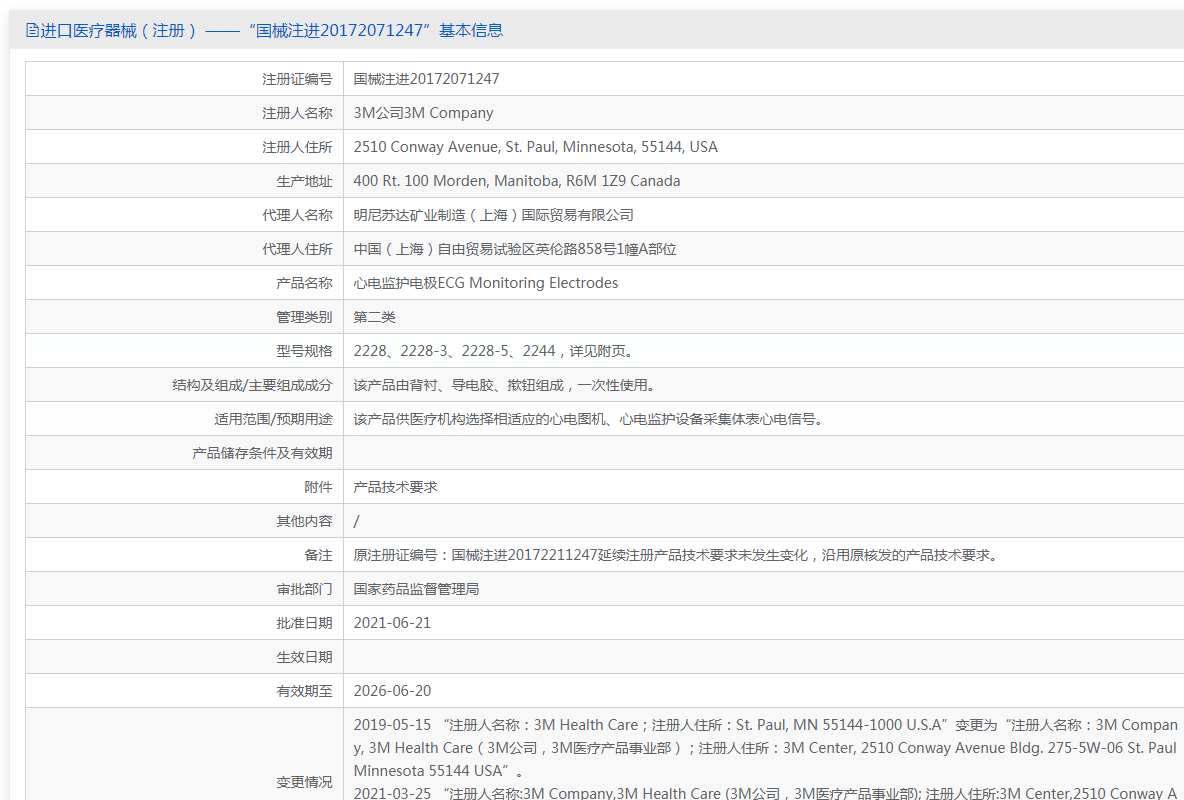Select the text 3M公司3M Company
1184x800 pixels.
423,113
